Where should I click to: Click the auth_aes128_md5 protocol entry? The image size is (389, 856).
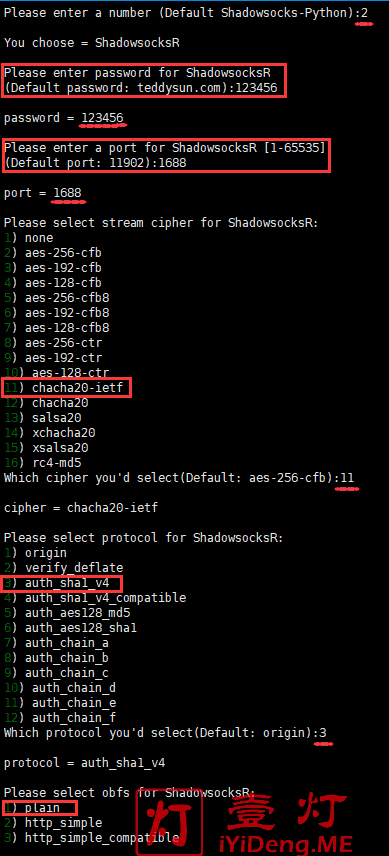(x=67, y=613)
